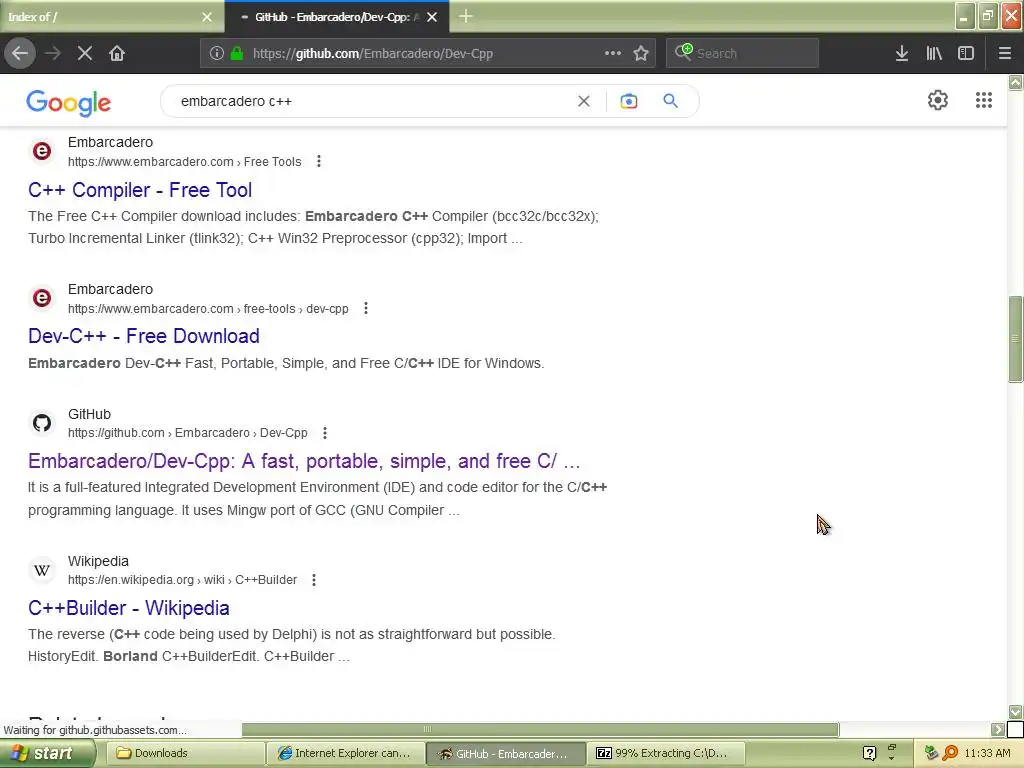Screen dimensions: 1024x768
Task: Bookmark this page with the star
Action: [641, 53]
